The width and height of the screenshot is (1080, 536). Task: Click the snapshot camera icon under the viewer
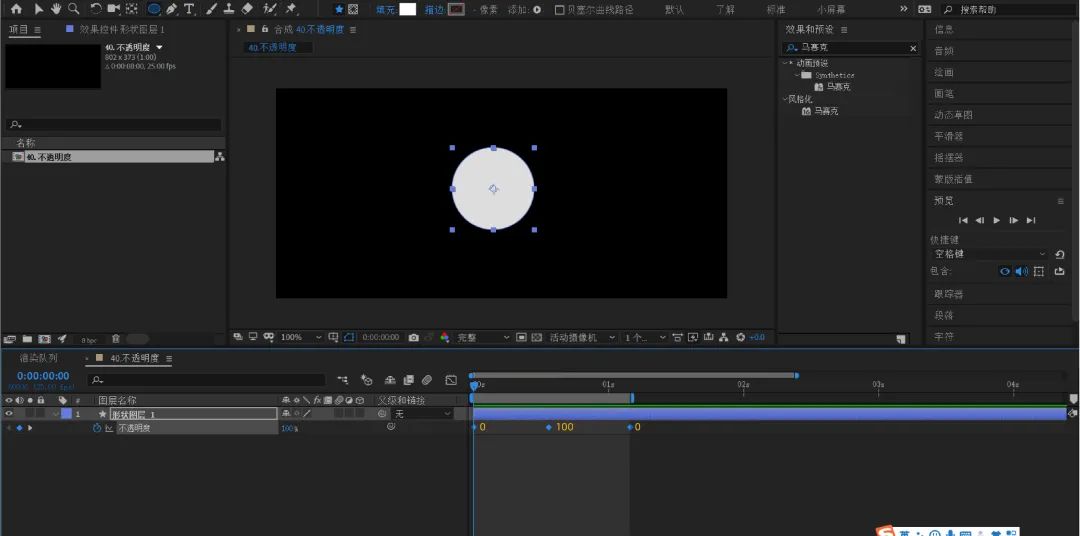[x=413, y=338]
